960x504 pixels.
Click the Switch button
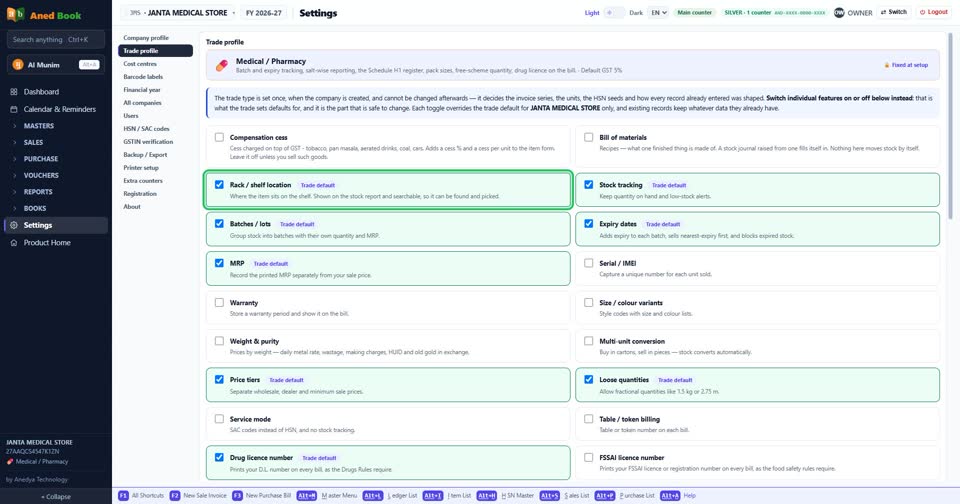pos(894,12)
